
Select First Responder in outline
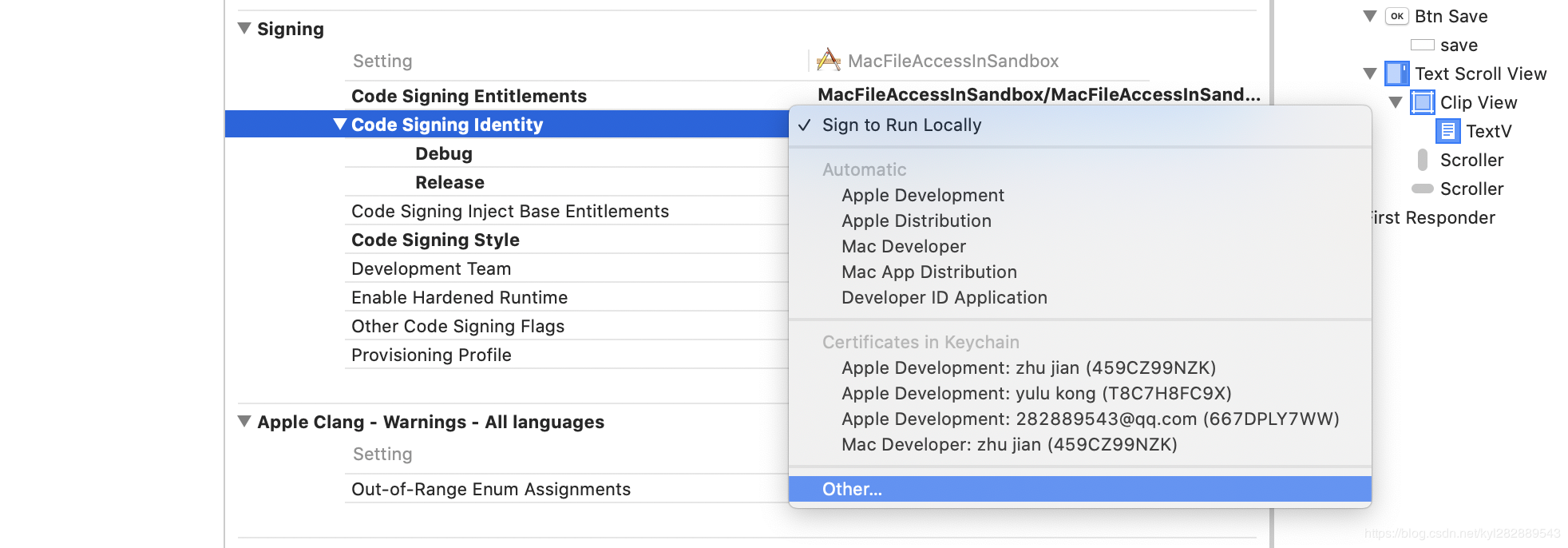coord(1434,217)
